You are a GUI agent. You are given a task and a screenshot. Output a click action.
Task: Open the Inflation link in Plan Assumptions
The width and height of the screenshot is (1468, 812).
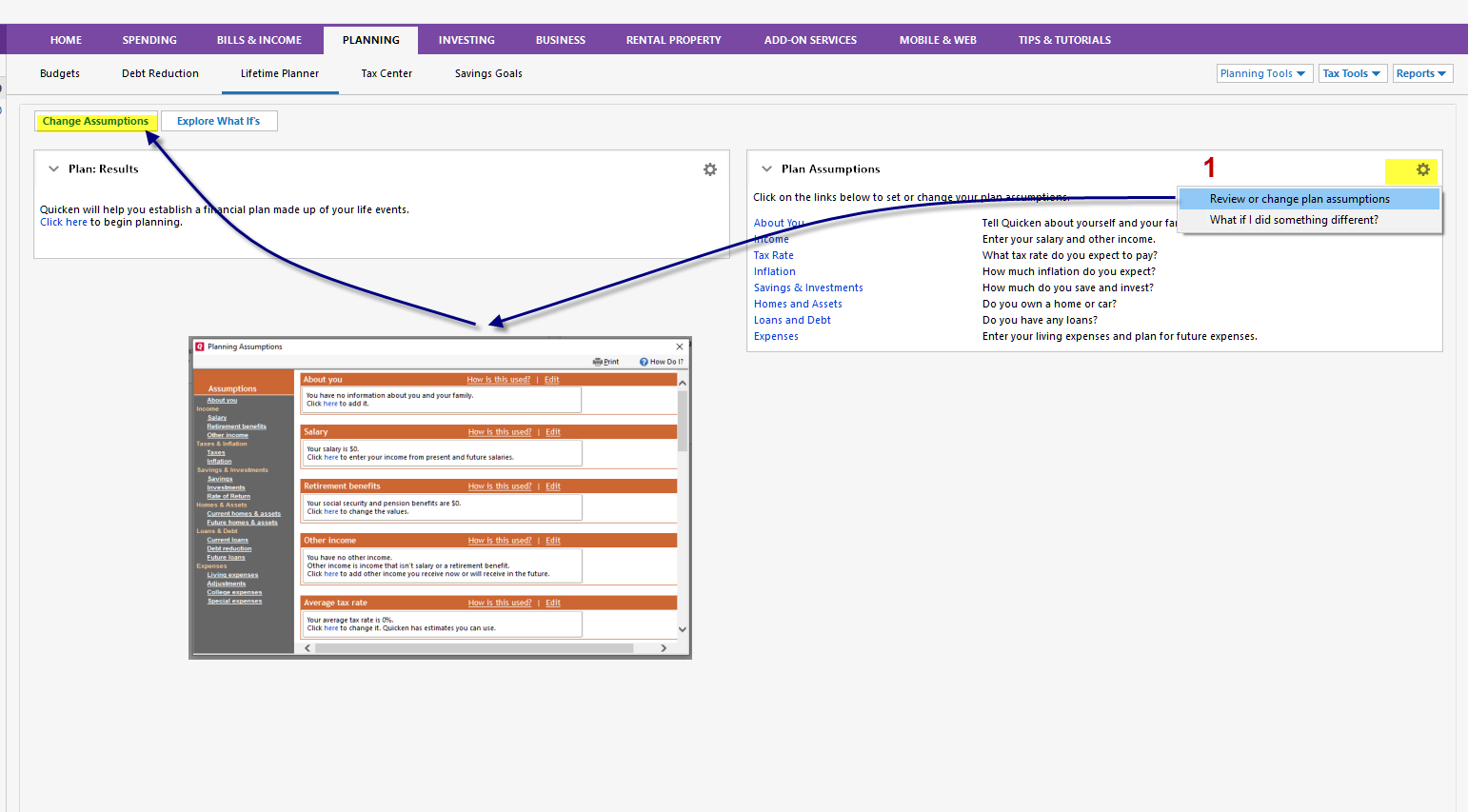774,271
